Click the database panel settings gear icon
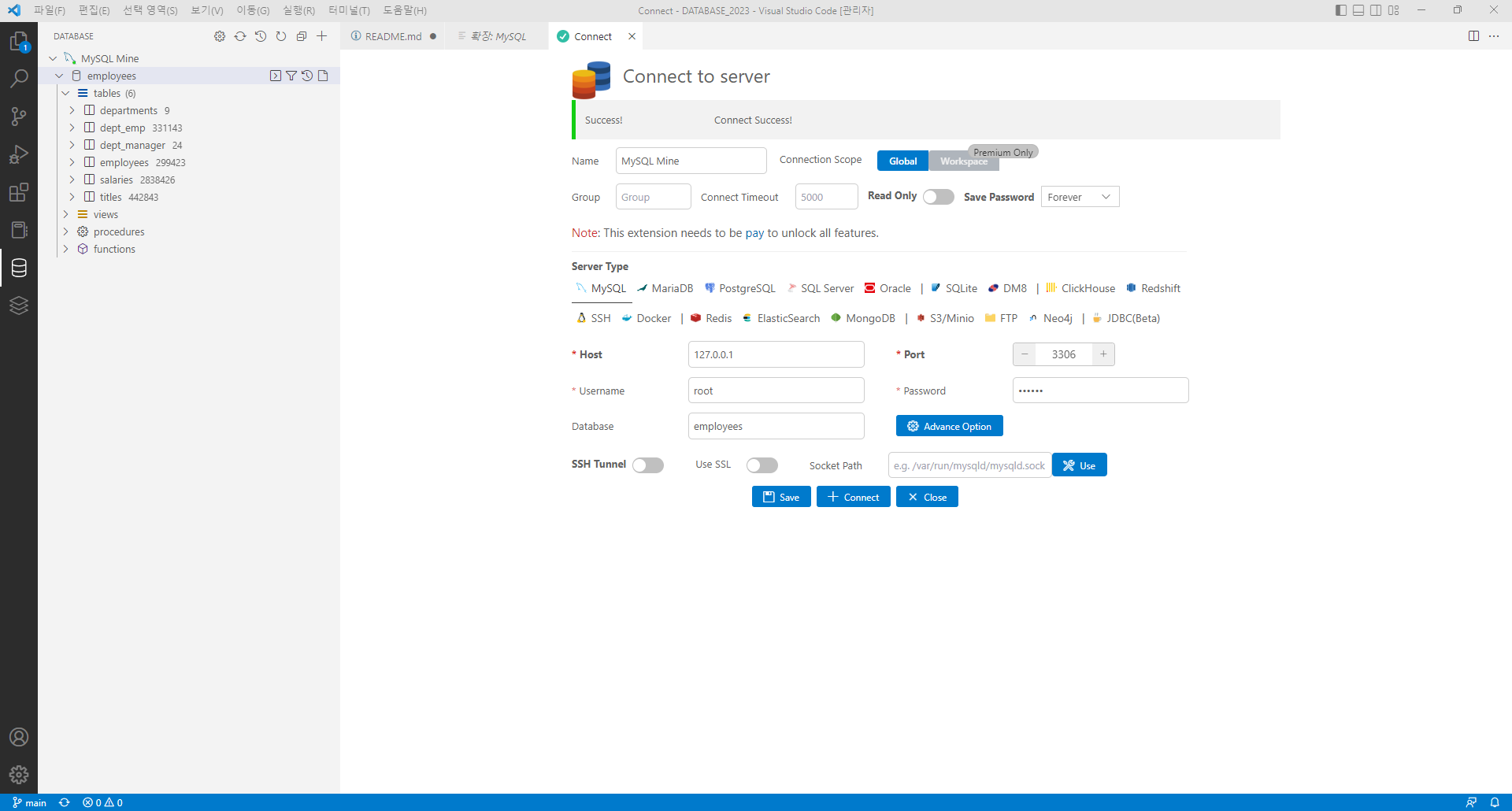 220,36
